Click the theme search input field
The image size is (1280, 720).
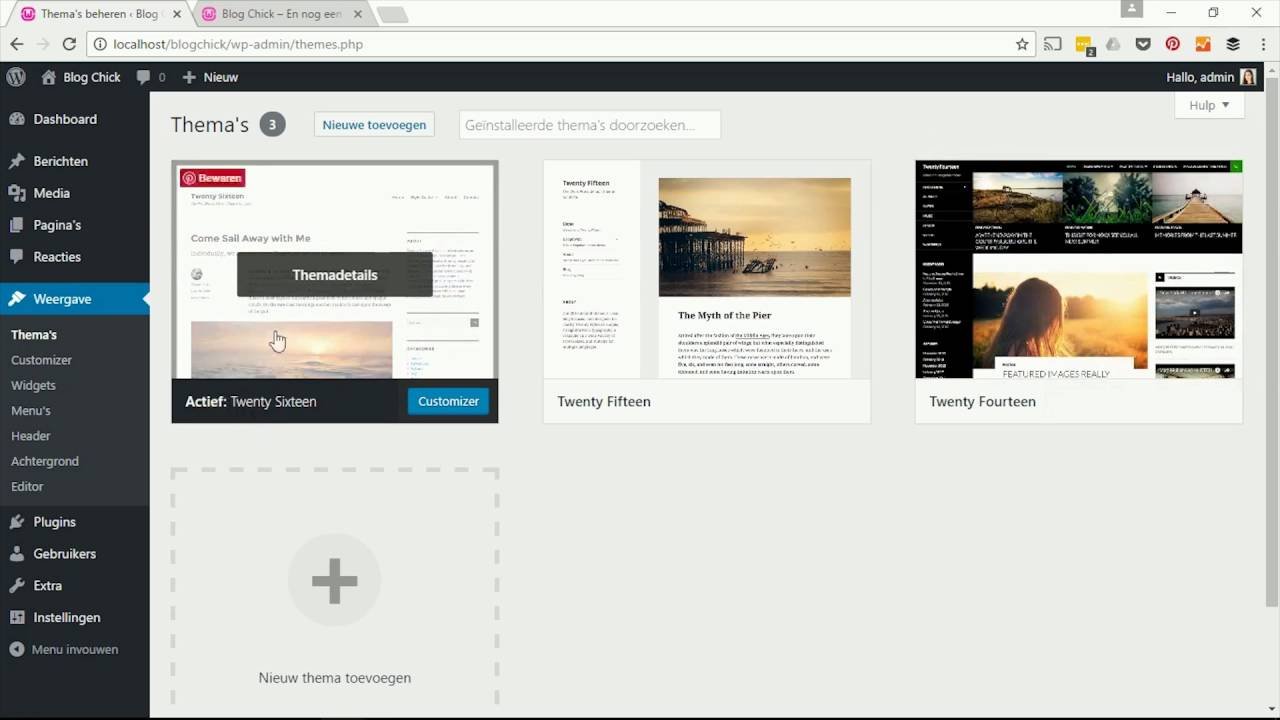tap(589, 124)
